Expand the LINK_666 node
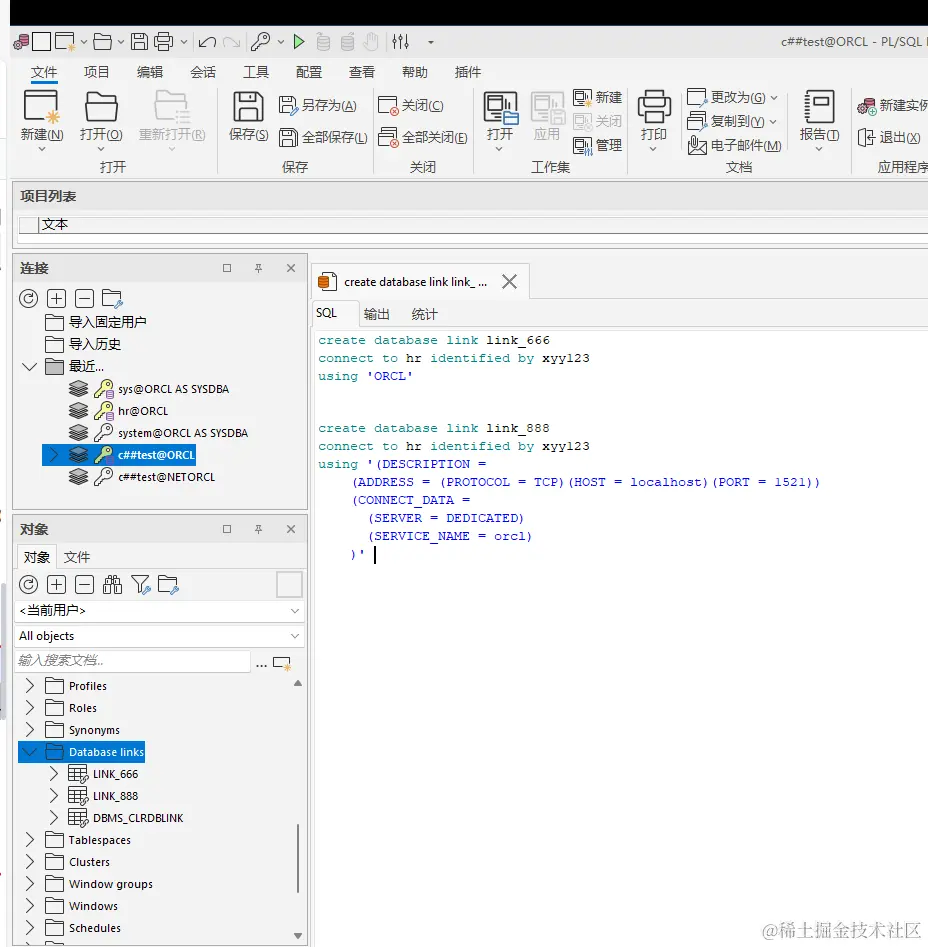The width and height of the screenshot is (928, 947). pyautogui.click(x=54, y=774)
